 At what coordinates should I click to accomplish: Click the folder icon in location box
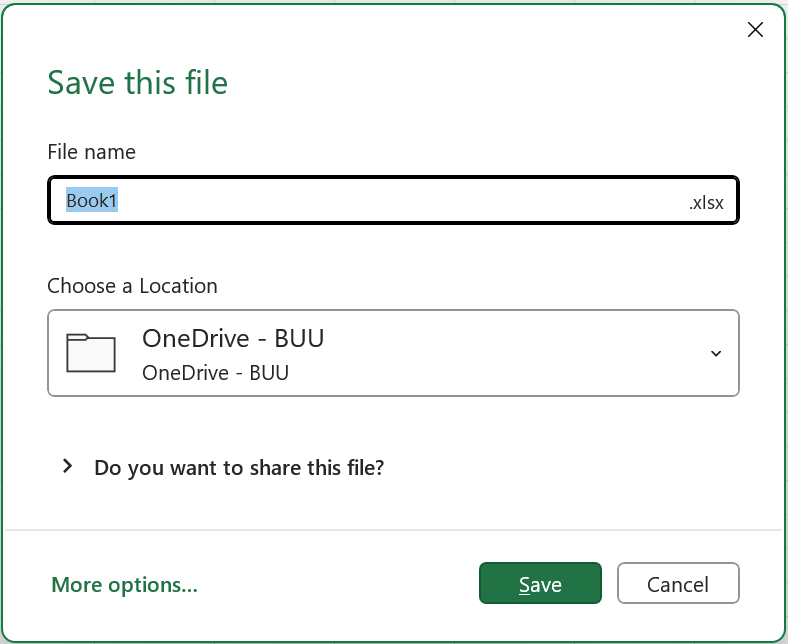coord(91,353)
